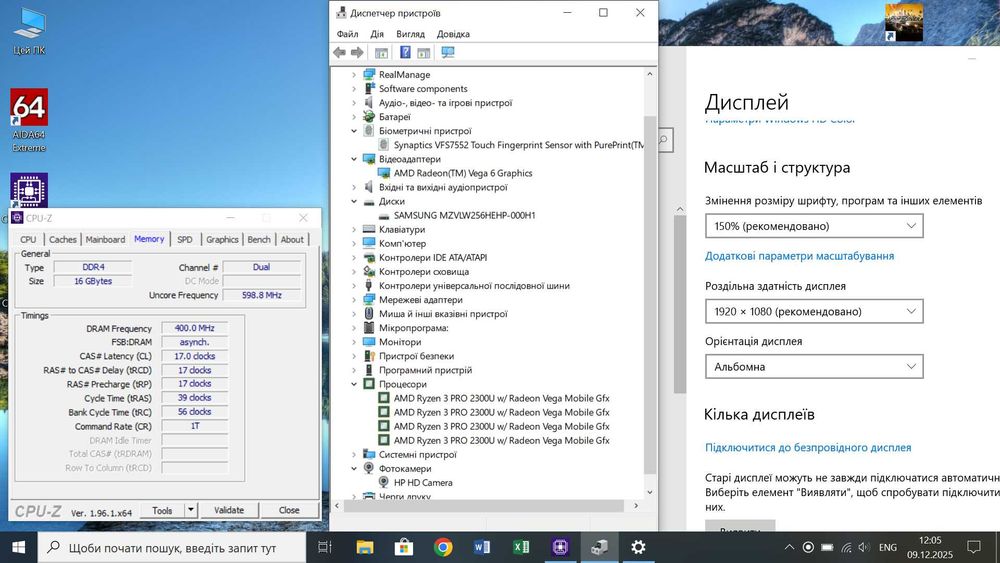Click the Tools button in CPU-Z
The image size is (1000, 563).
pos(162,510)
